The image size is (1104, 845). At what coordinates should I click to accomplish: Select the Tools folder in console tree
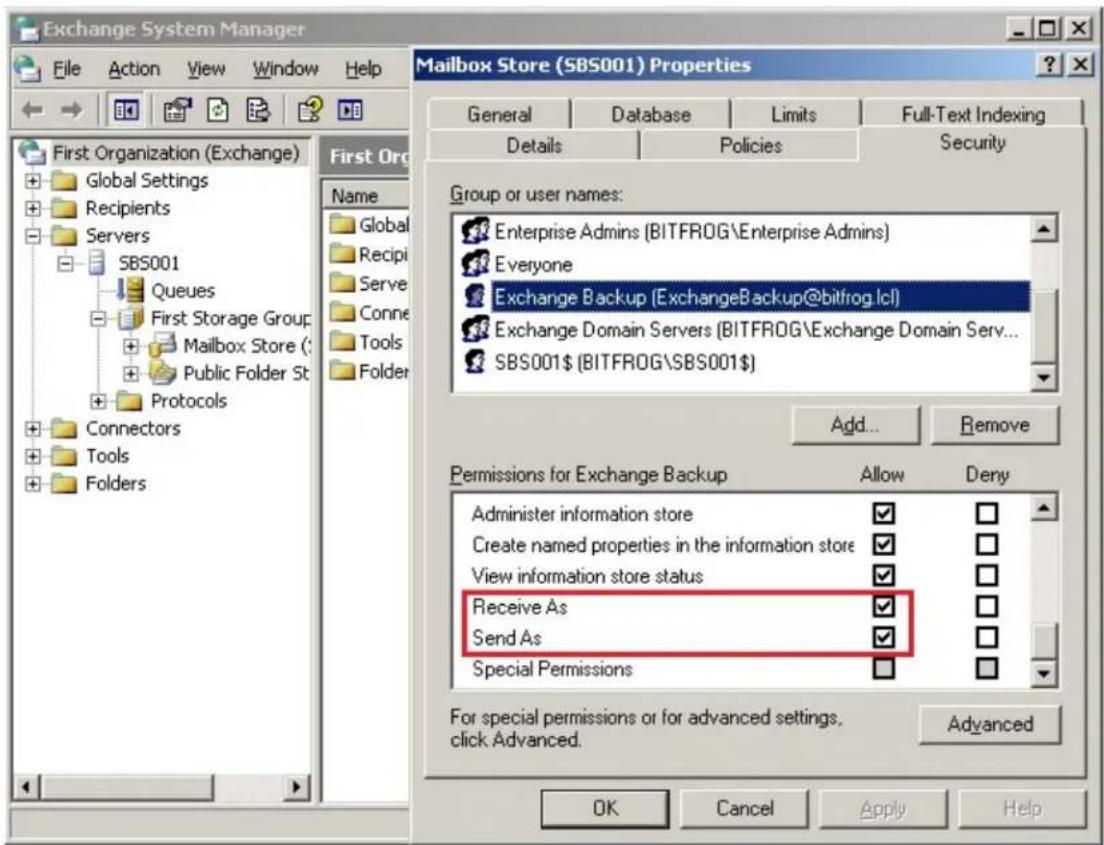point(107,456)
